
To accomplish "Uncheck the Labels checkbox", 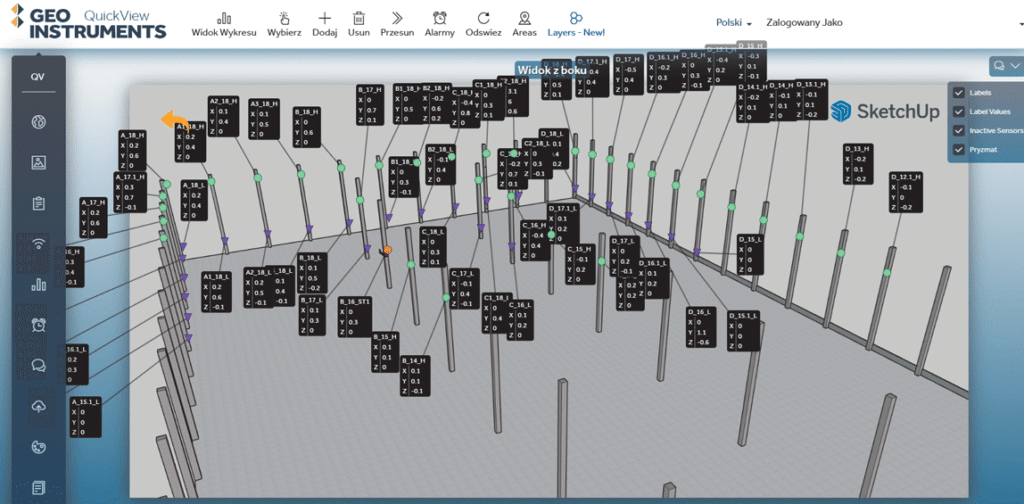I will [958, 93].
